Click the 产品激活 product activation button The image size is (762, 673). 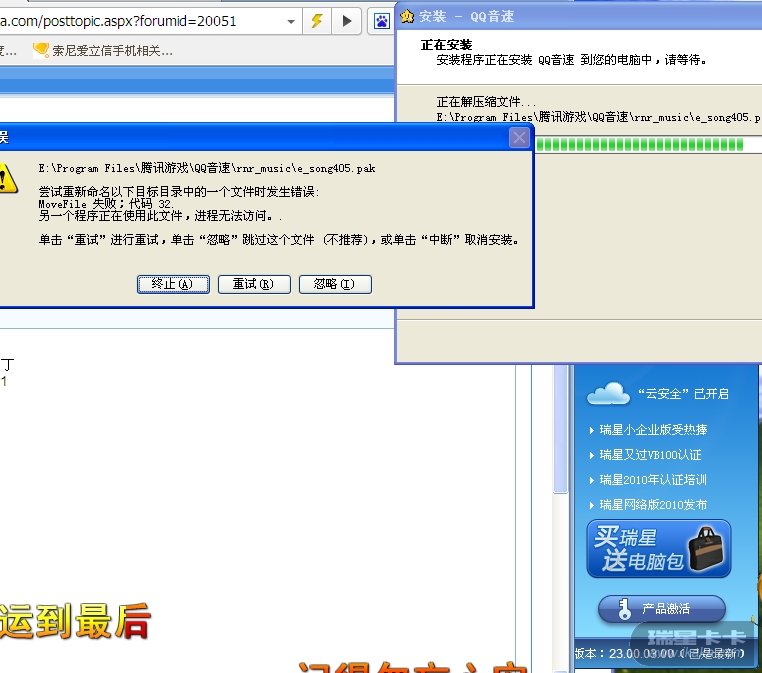(x=662, y=609)
